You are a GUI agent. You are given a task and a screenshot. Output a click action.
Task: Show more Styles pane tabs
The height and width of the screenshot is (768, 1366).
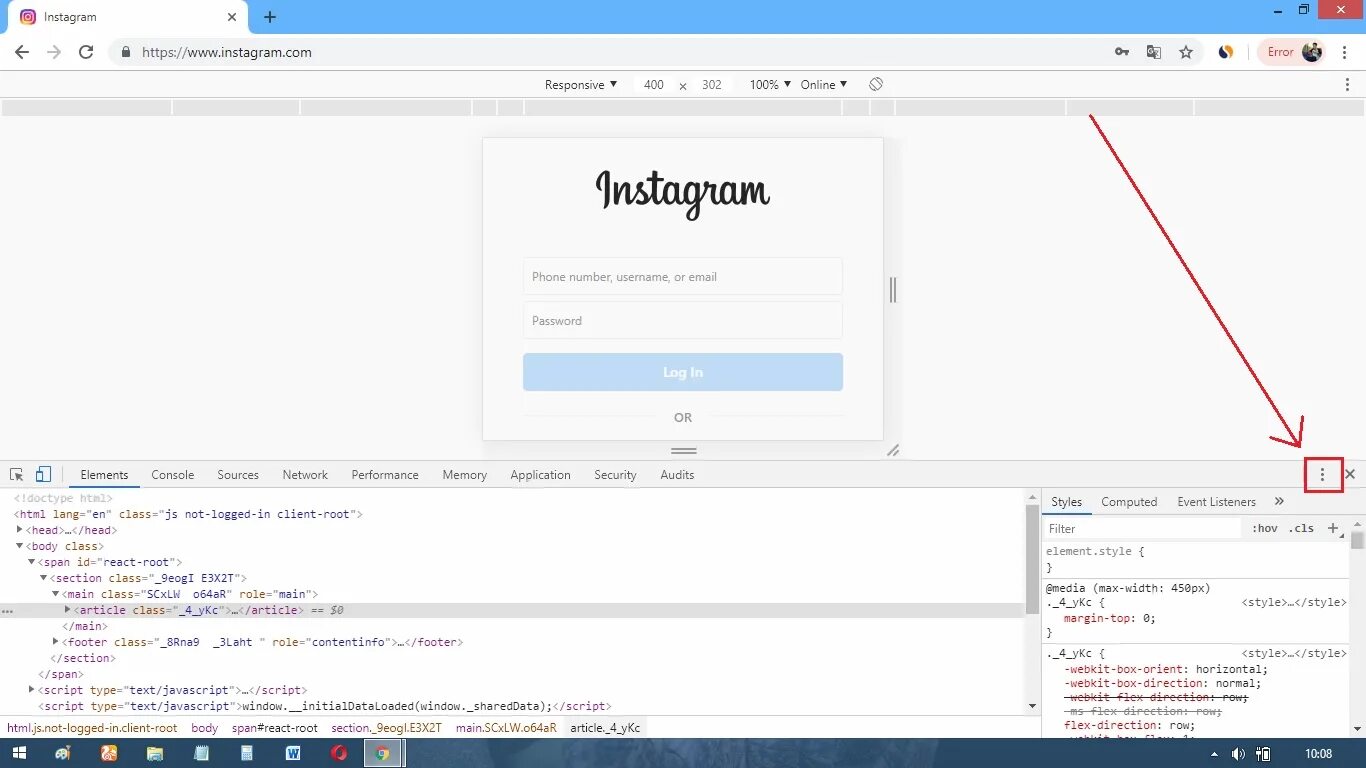[1279, 502]
